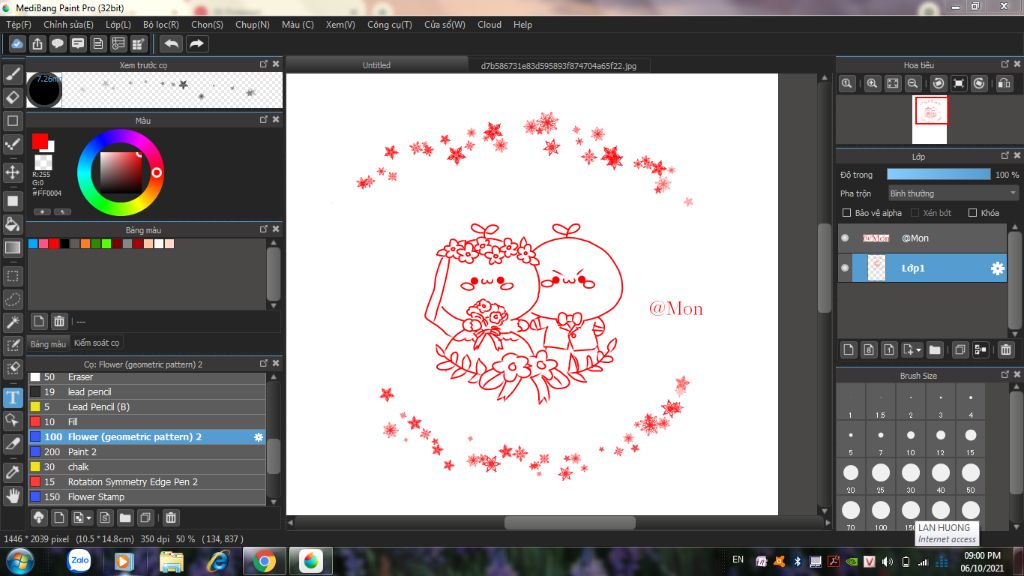The height and width of the screenshot is (576, 1024).
Task: Select Paint 2 brush
Action: (x=147, y=452)
